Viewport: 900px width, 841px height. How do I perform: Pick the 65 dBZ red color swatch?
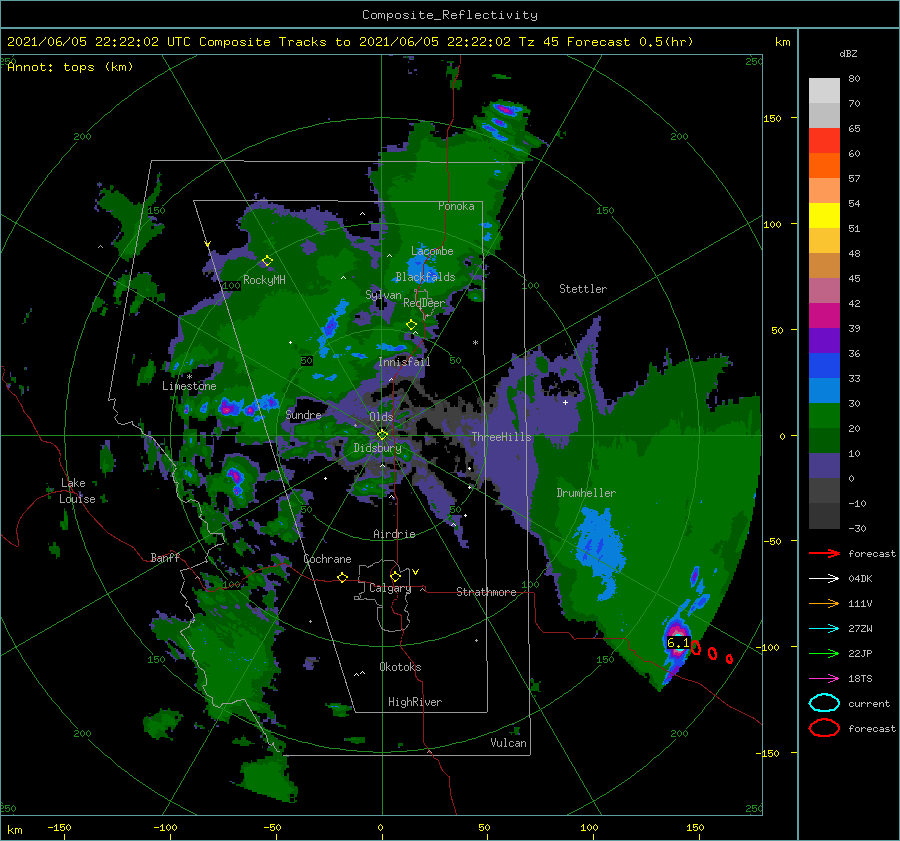tap(824, 141)
